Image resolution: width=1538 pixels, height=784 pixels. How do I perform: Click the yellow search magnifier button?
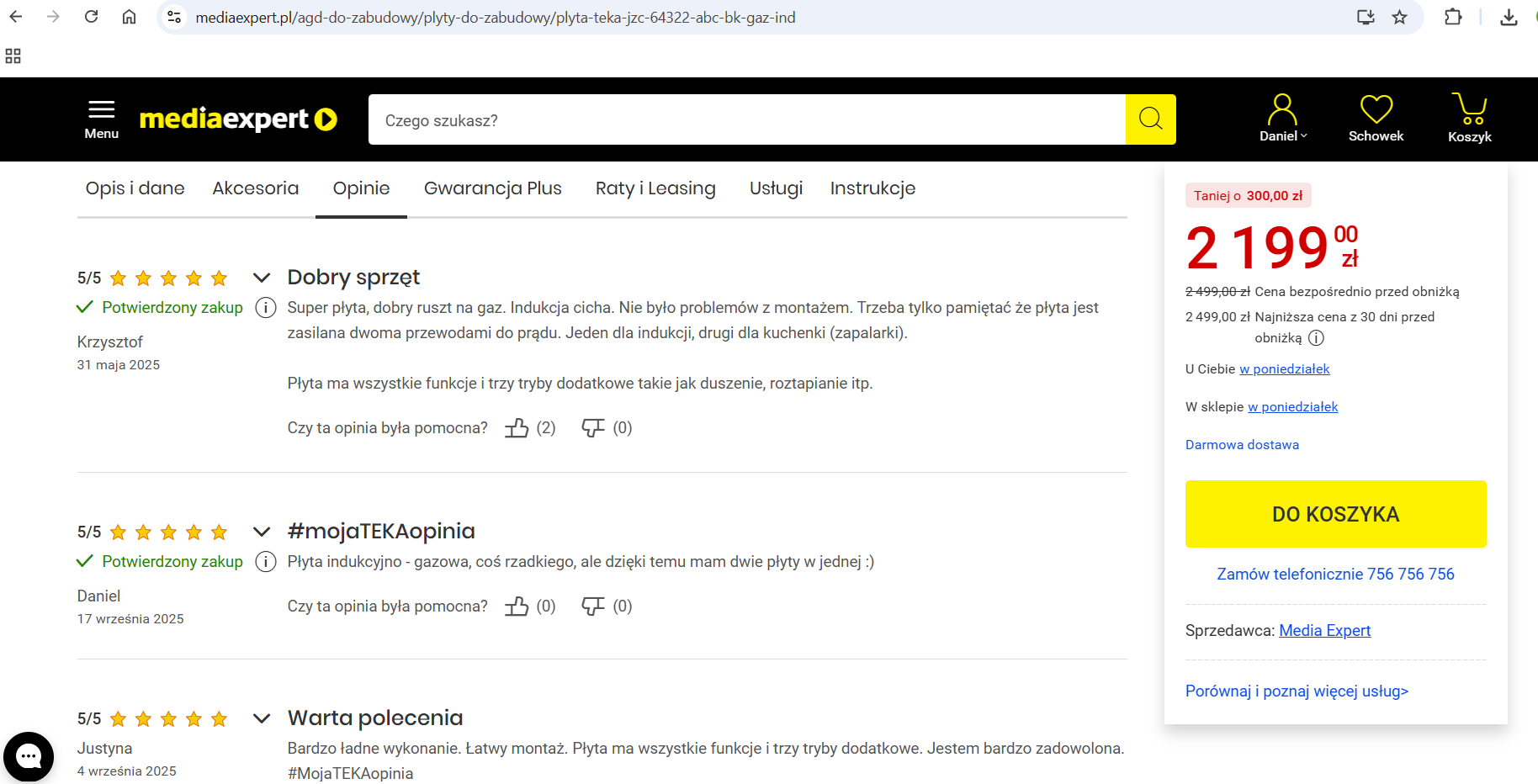click(1150, 119)
